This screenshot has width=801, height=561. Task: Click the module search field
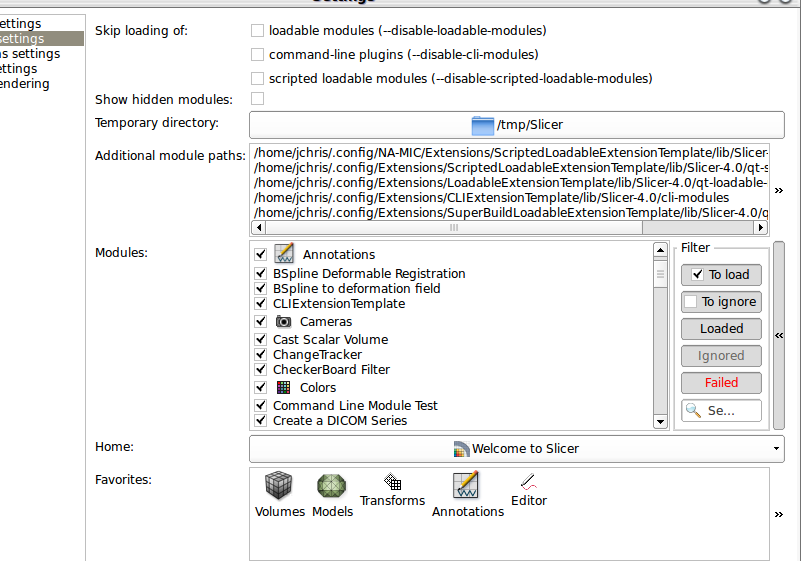click(x=721, y=410)
